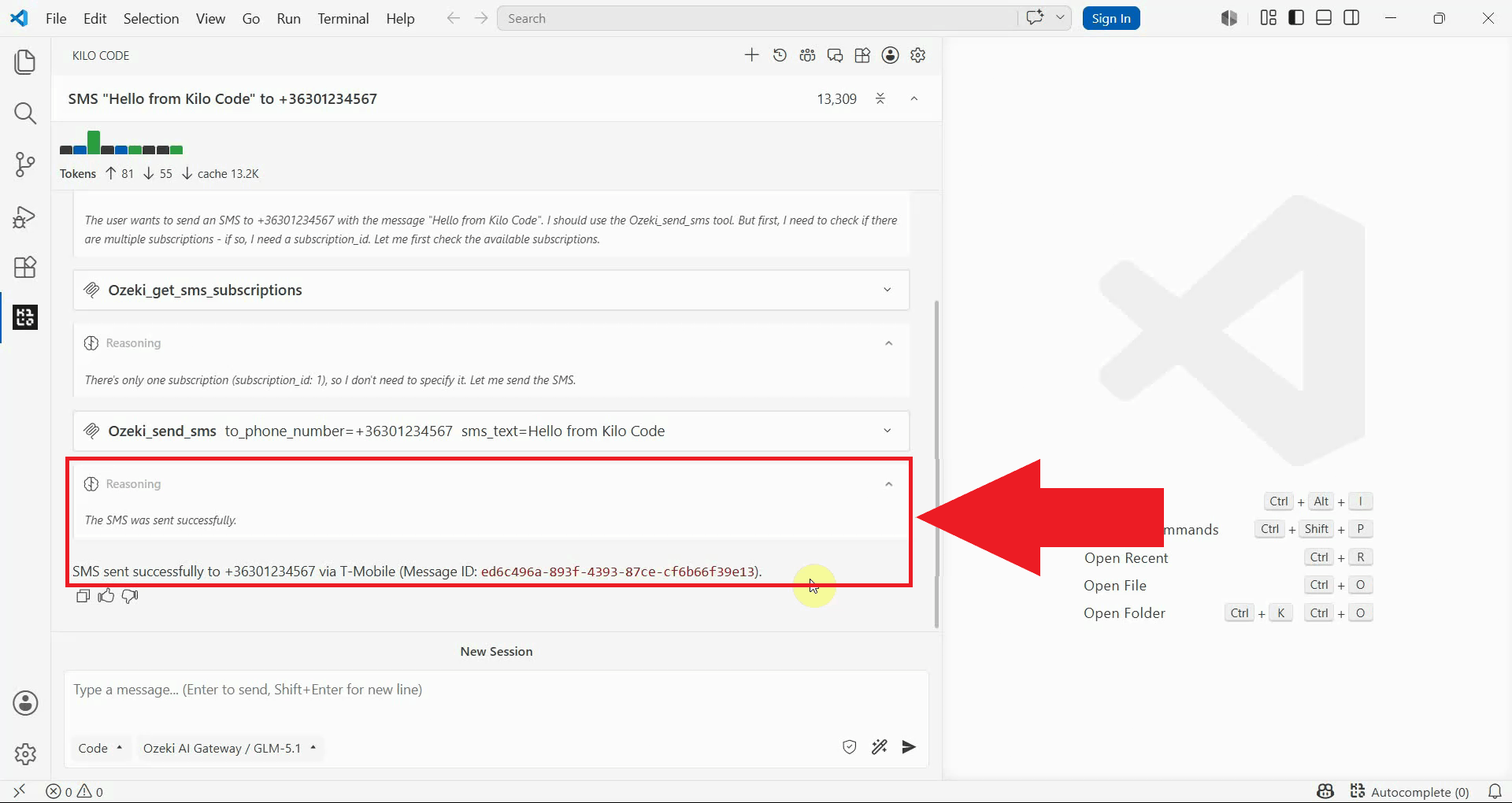Open the Edit menu

pos(94,18)
